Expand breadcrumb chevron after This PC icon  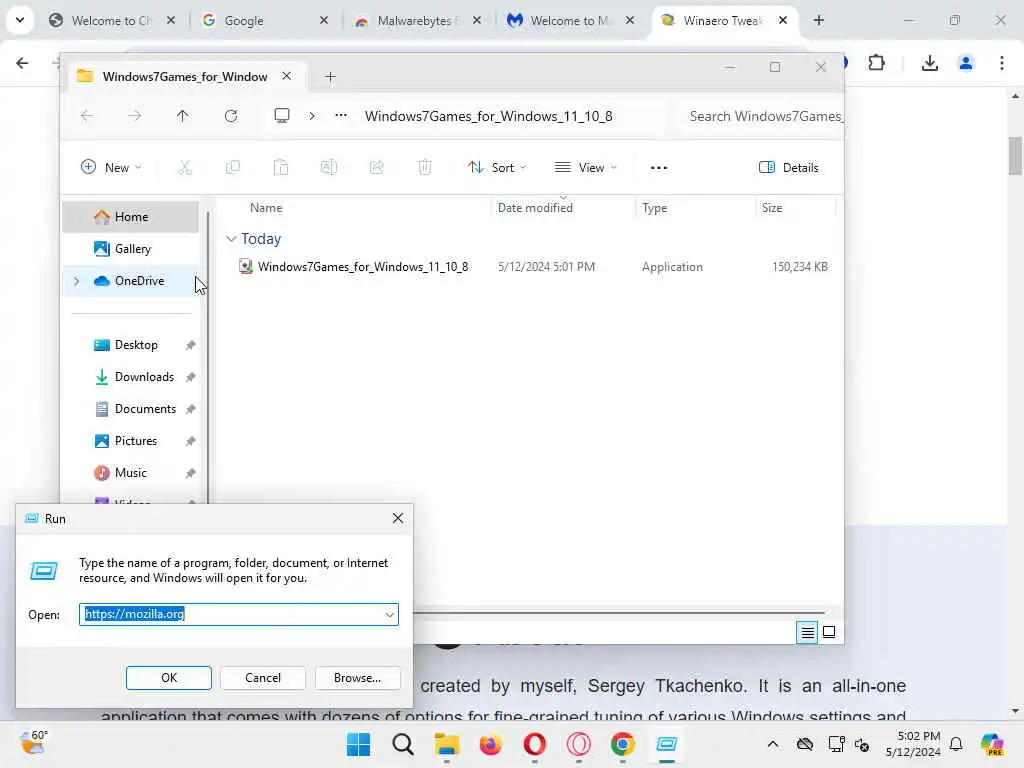[x=312, y=116]
